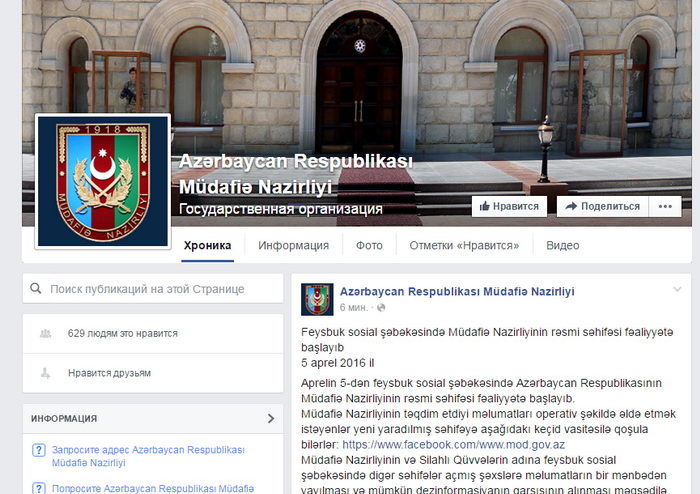Open the Отметки «Нравится» tab
This screenshot has height=494, width=700.
point(464,245)
